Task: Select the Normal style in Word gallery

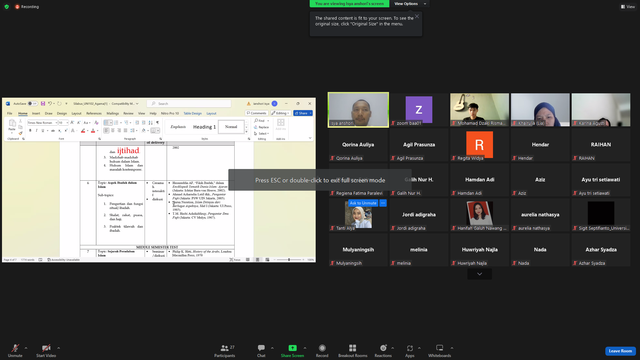Action: (x=231, y=127)
